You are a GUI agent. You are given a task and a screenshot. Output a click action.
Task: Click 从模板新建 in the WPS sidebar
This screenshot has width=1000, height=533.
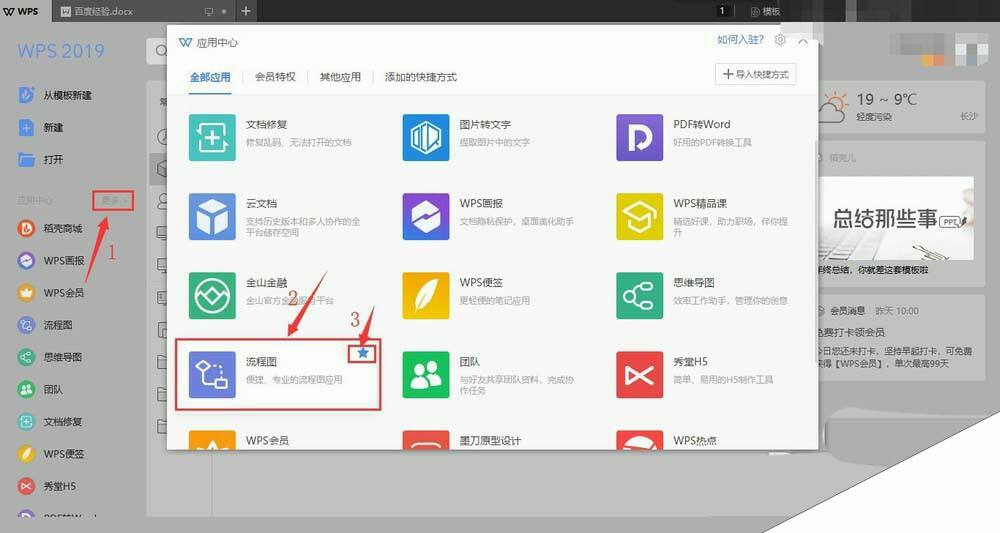55,95
